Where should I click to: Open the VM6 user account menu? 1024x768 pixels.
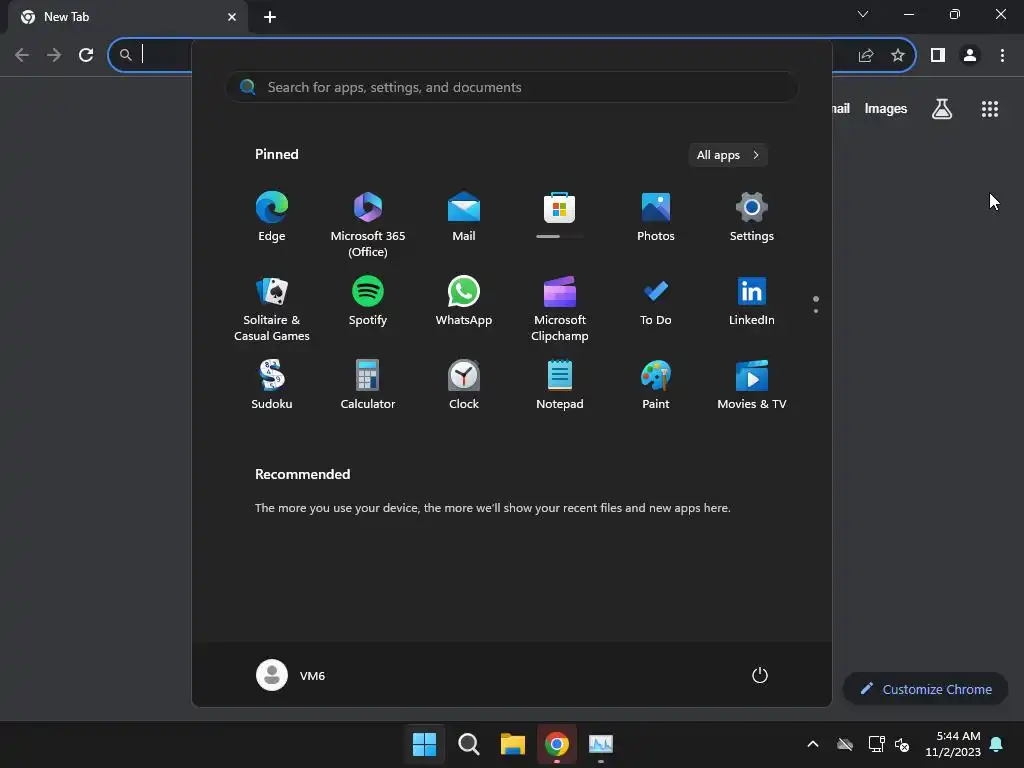click(291, 675)
